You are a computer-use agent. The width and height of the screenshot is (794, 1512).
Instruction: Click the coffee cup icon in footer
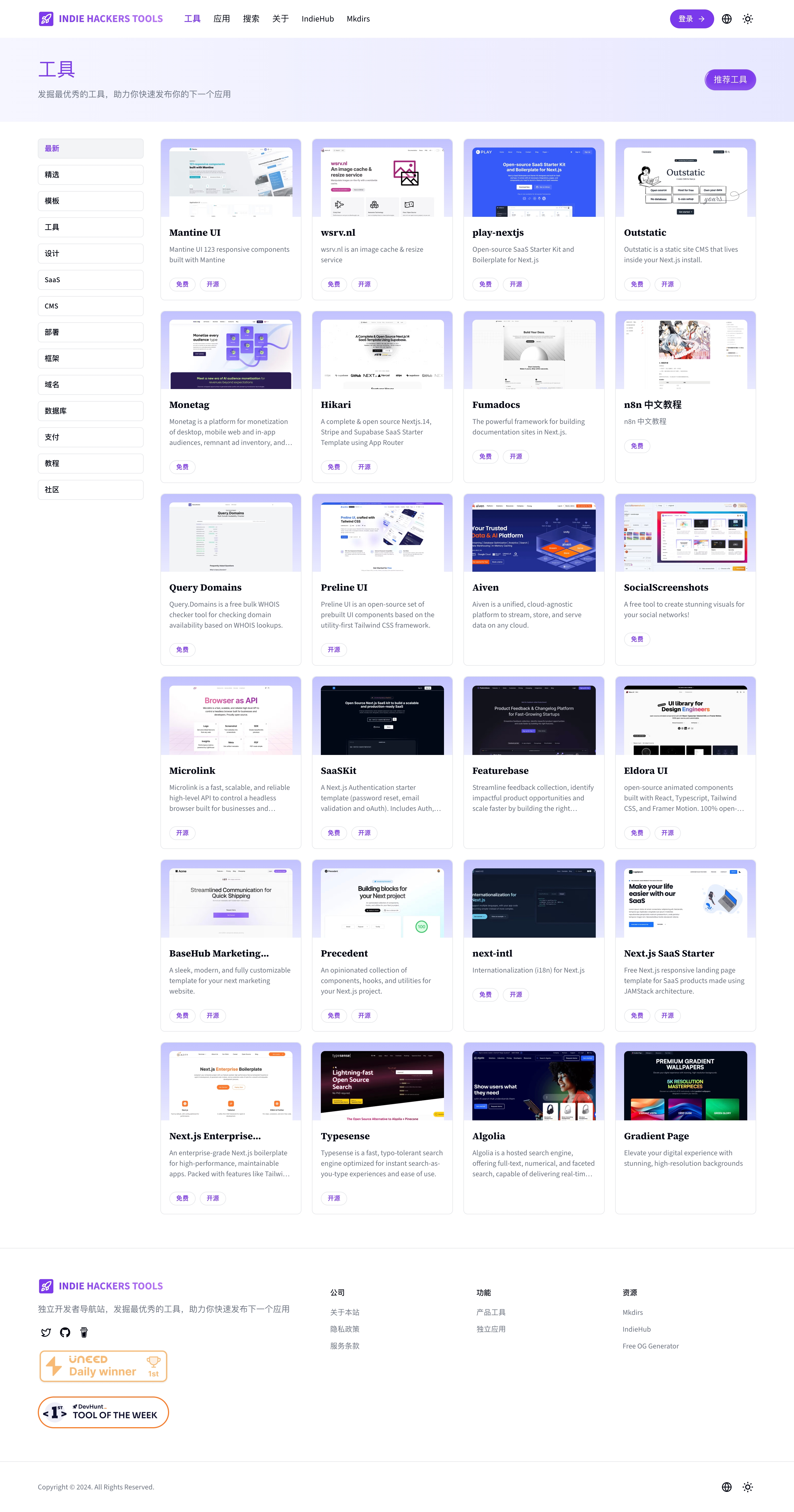pos(84,1332)
